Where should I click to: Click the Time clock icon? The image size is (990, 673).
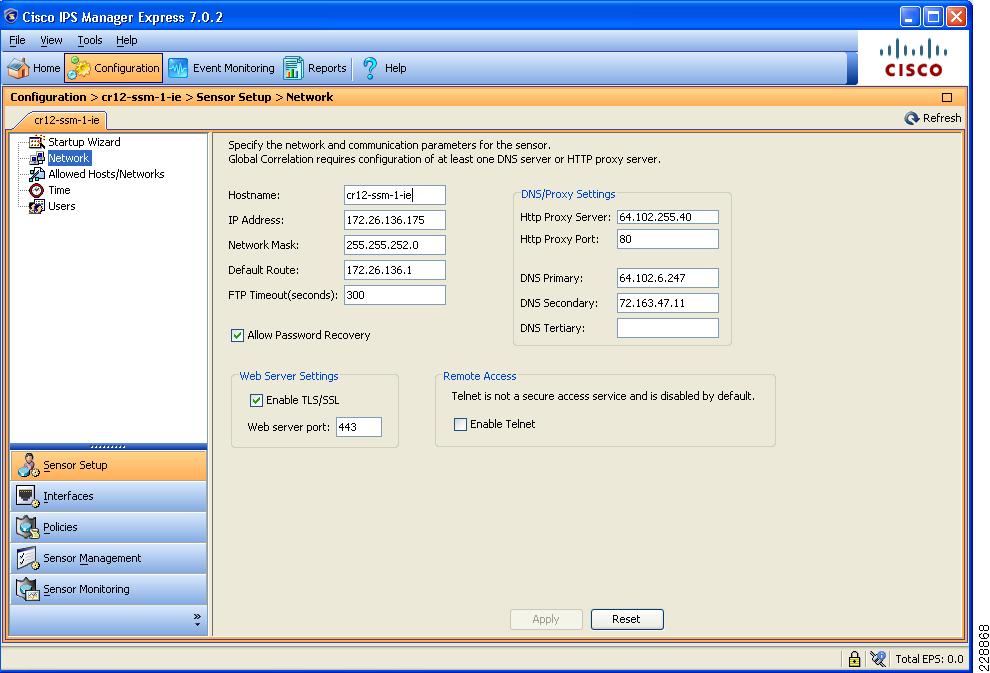(x=37, y=190)
